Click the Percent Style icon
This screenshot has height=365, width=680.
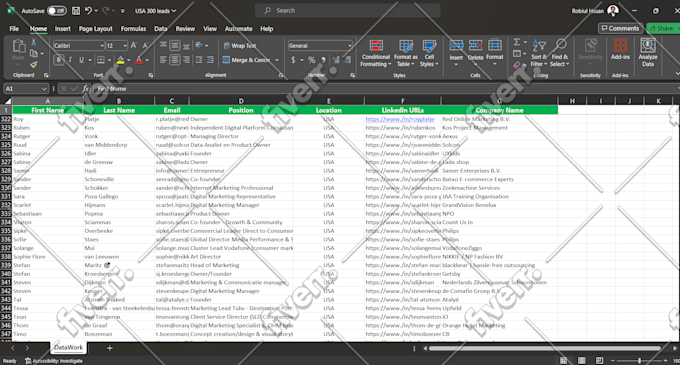click(x=311, y=60)
